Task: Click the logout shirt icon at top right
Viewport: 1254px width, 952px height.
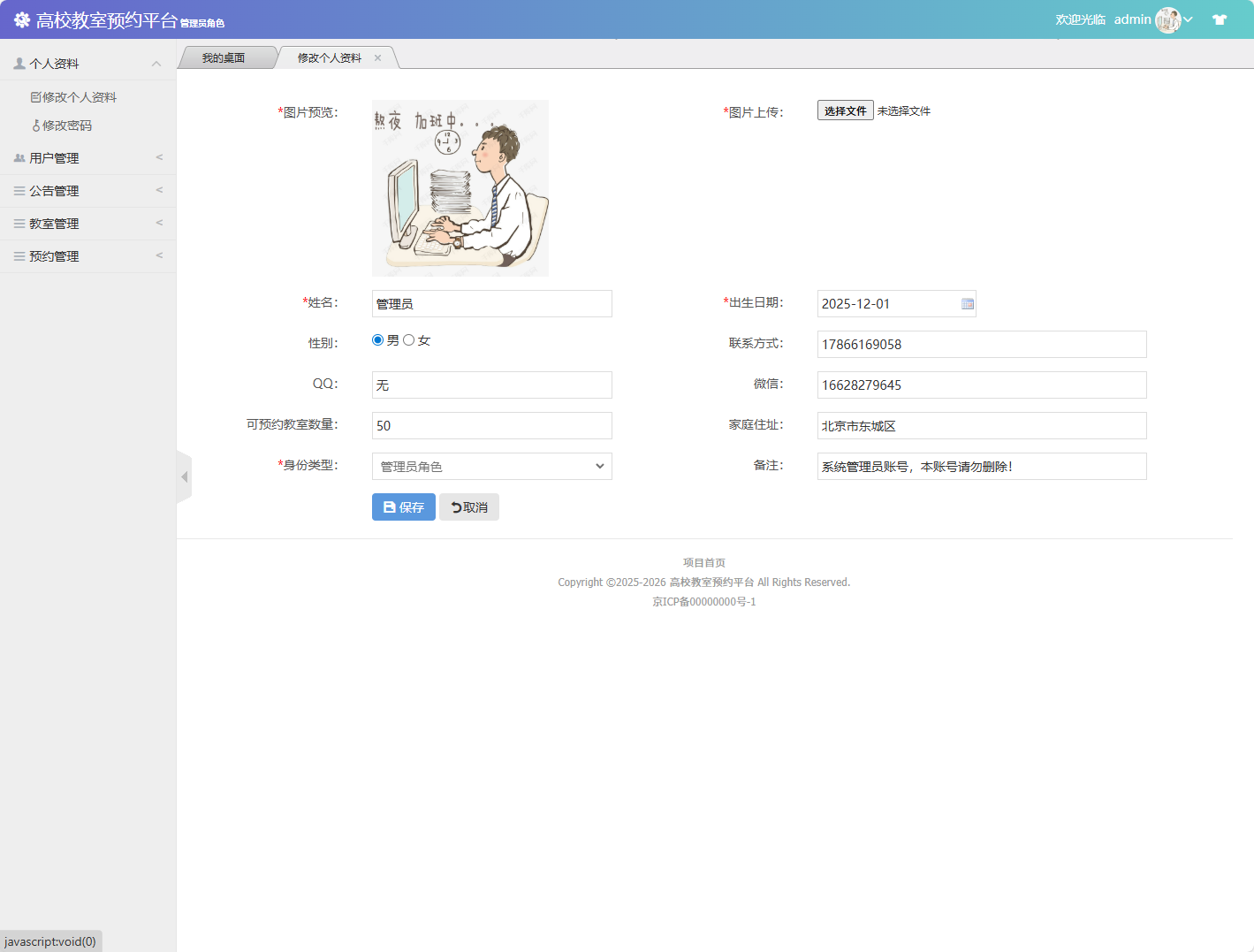Action: (x=1220, y=18)
